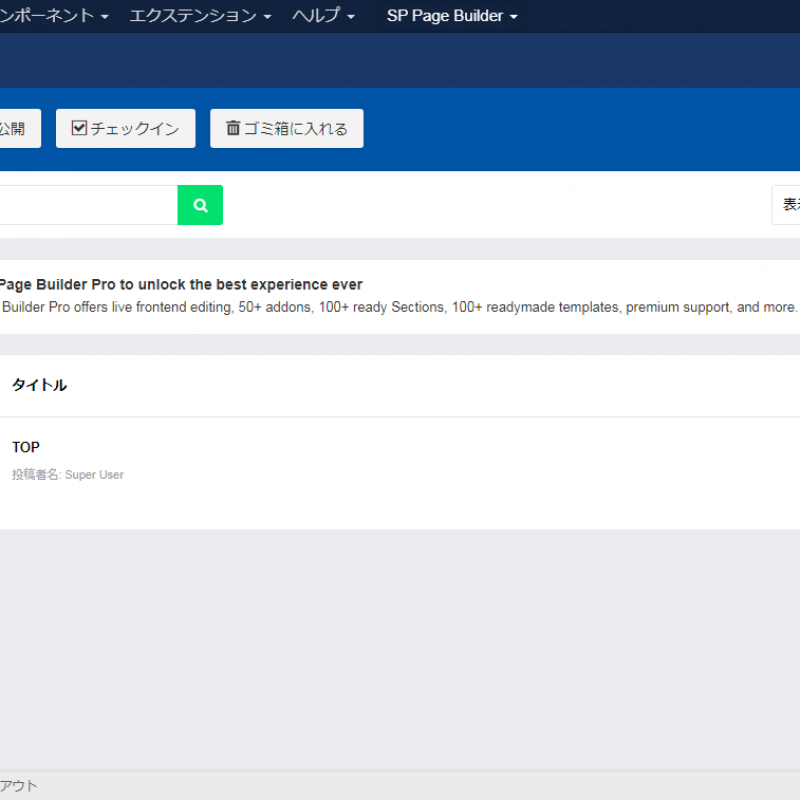Open the 表示 dropdown on the right
This screenshot has width=800, height=800.
pyautogui.click(x=788, y=205)
